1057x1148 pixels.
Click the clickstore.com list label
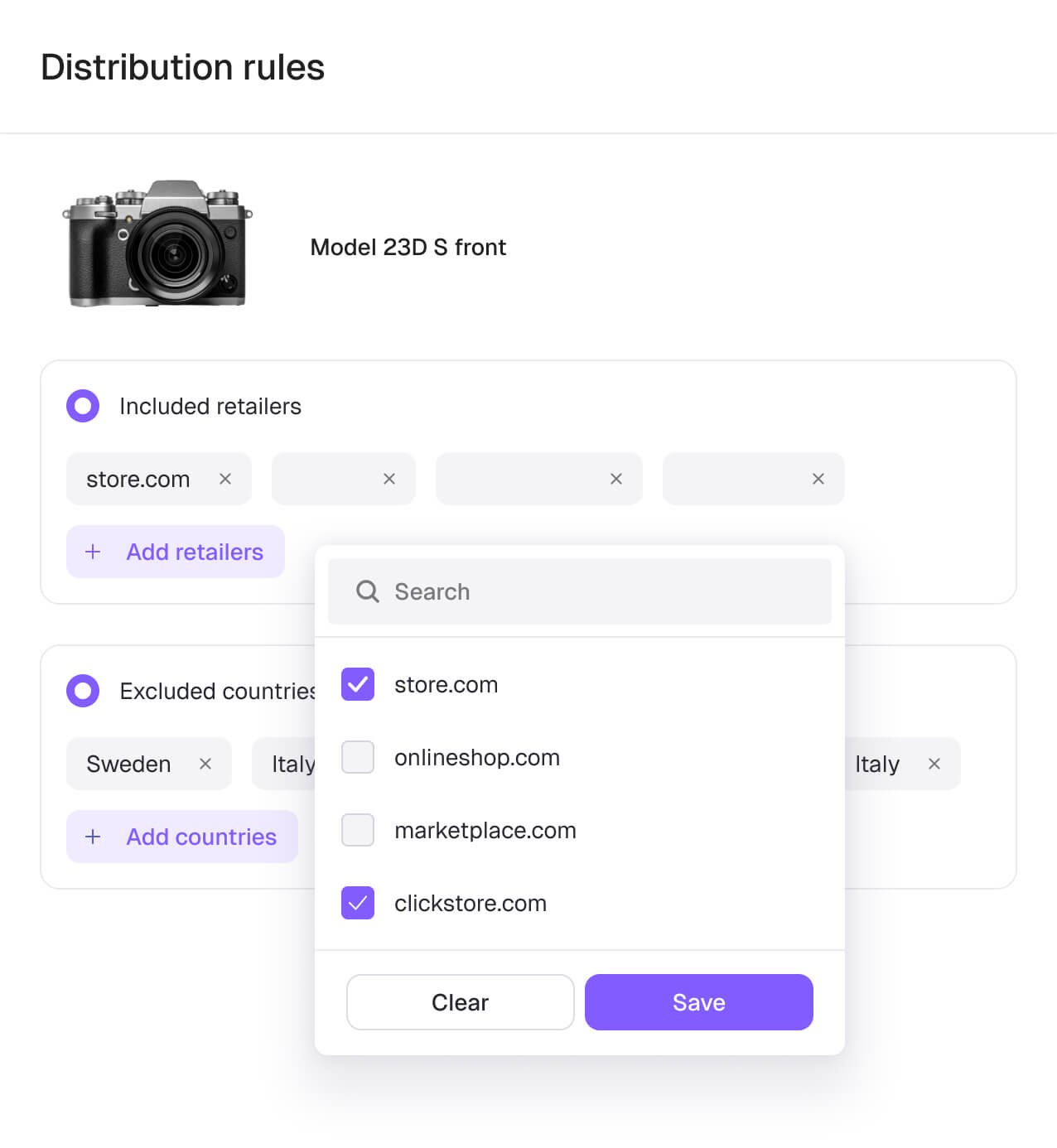(471, 904)
